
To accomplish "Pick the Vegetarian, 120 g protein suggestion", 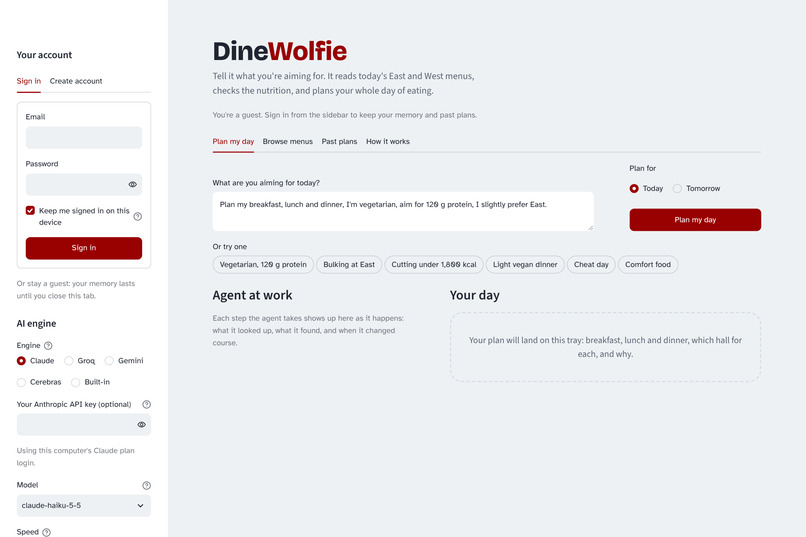I will click(263, 265).
